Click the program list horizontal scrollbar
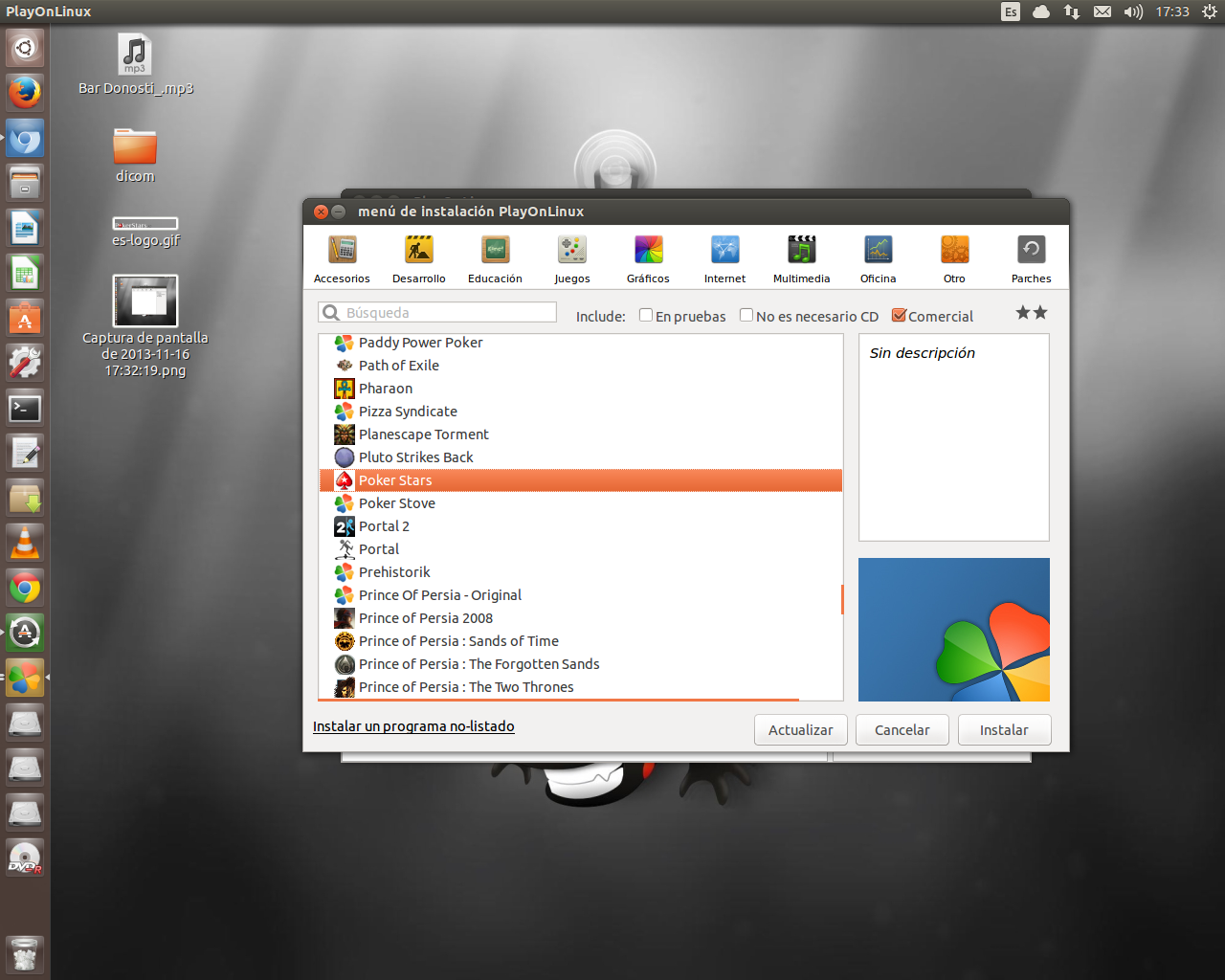This screenshot has height=980, width=1225. point(559,700)
